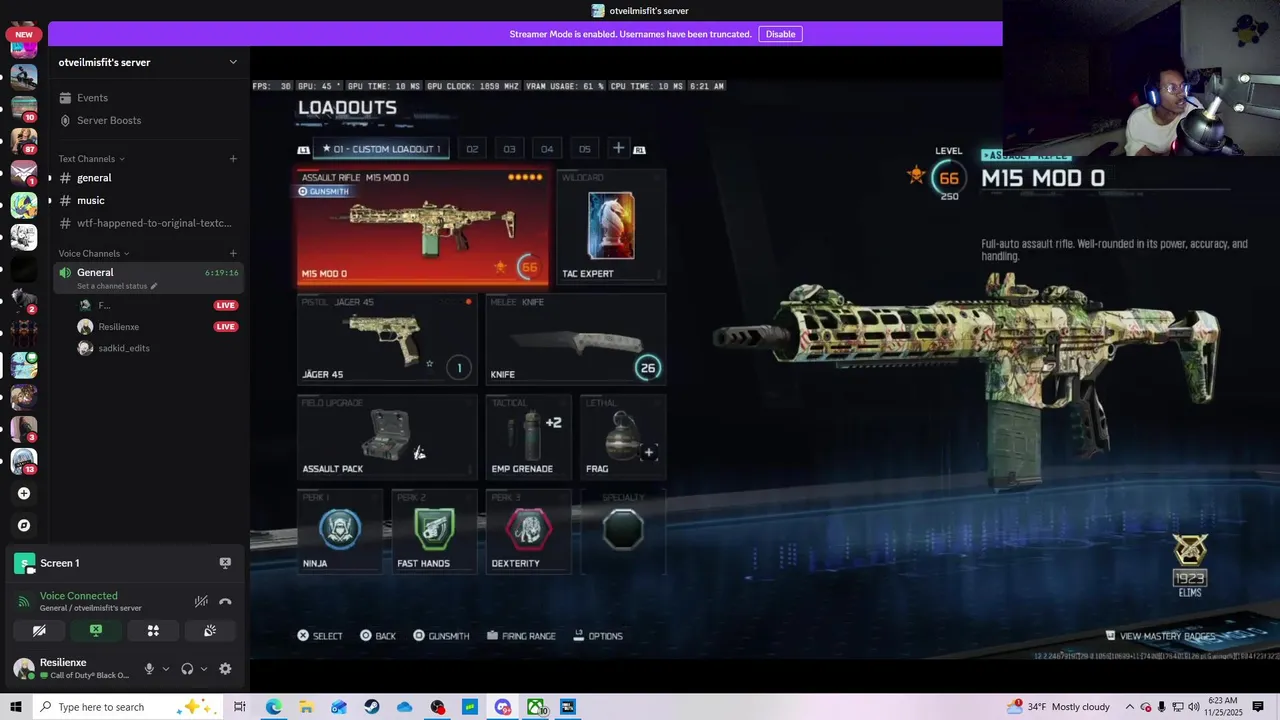The image size is (1280, 720).
Task: Collapse the Text Channels category
Action: point(91,159)
